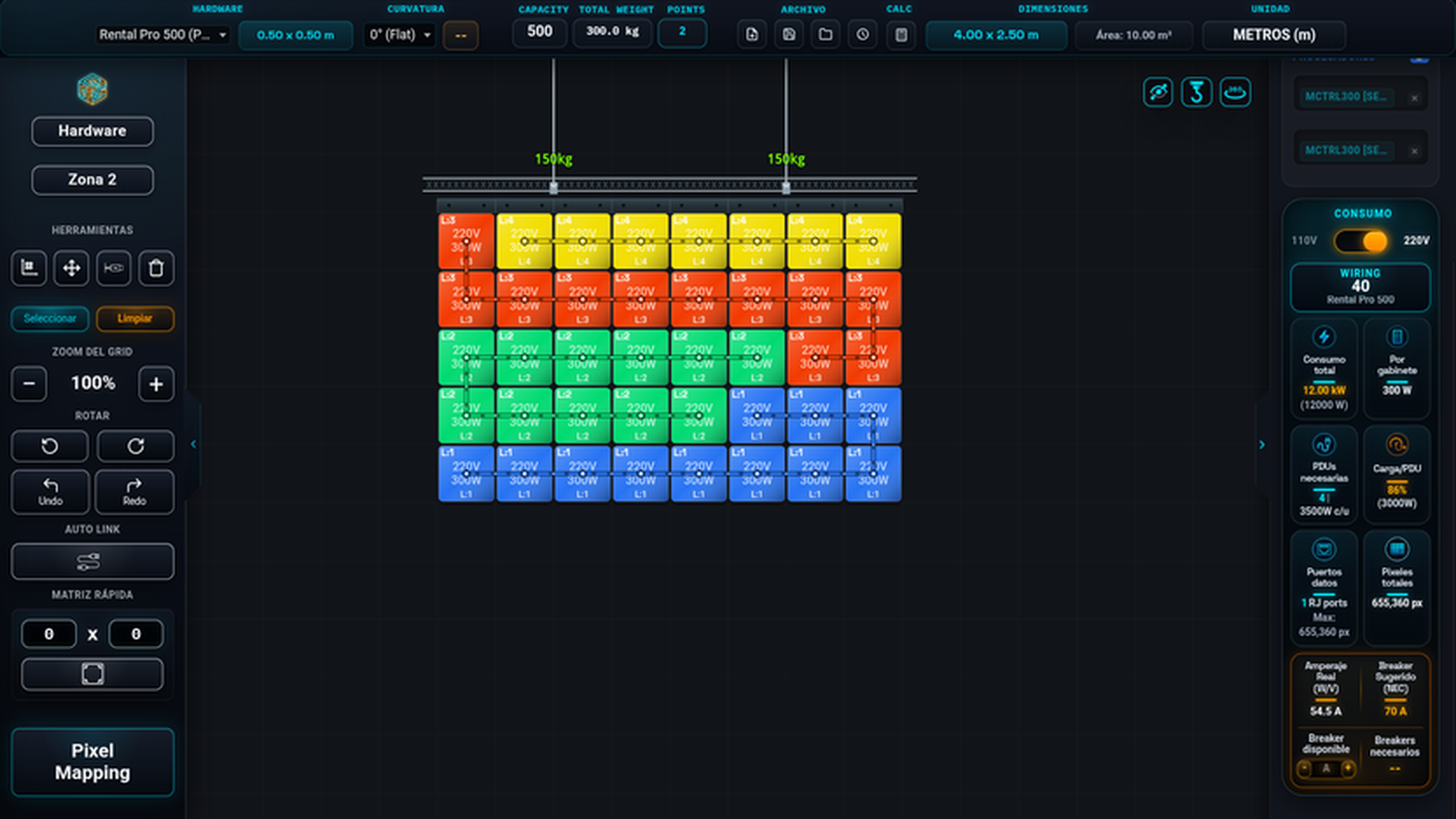Generate the quick matrix frame
Viewport: 1456px width, 819px height.
(x=93, y=673)
